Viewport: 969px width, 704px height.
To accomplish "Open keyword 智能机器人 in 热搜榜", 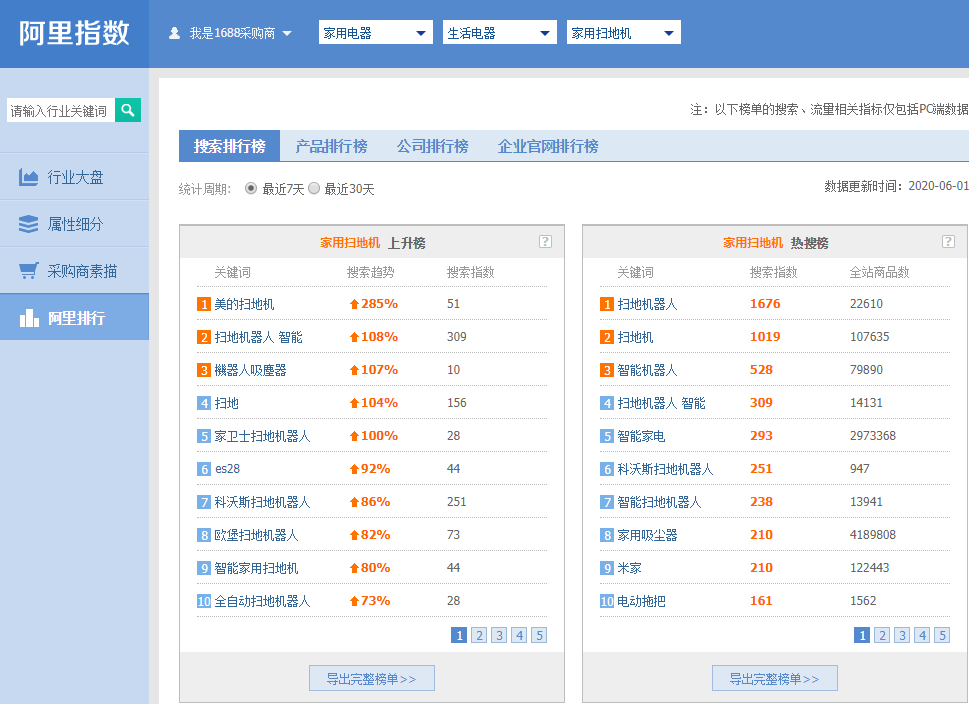I will tap(647, 370).
